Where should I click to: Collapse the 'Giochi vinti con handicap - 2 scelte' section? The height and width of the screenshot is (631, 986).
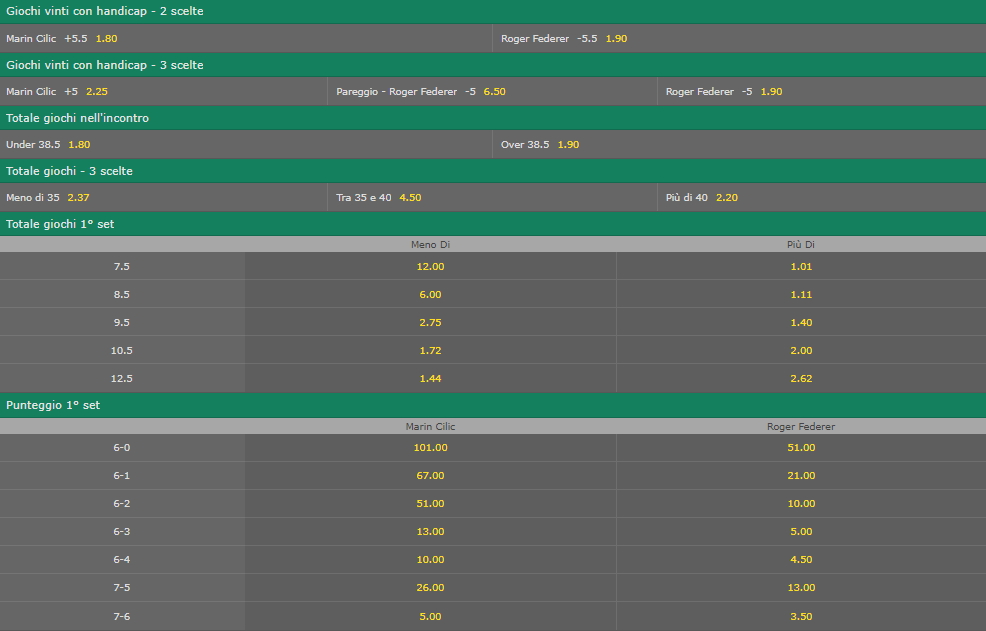(x=492, y=12)
